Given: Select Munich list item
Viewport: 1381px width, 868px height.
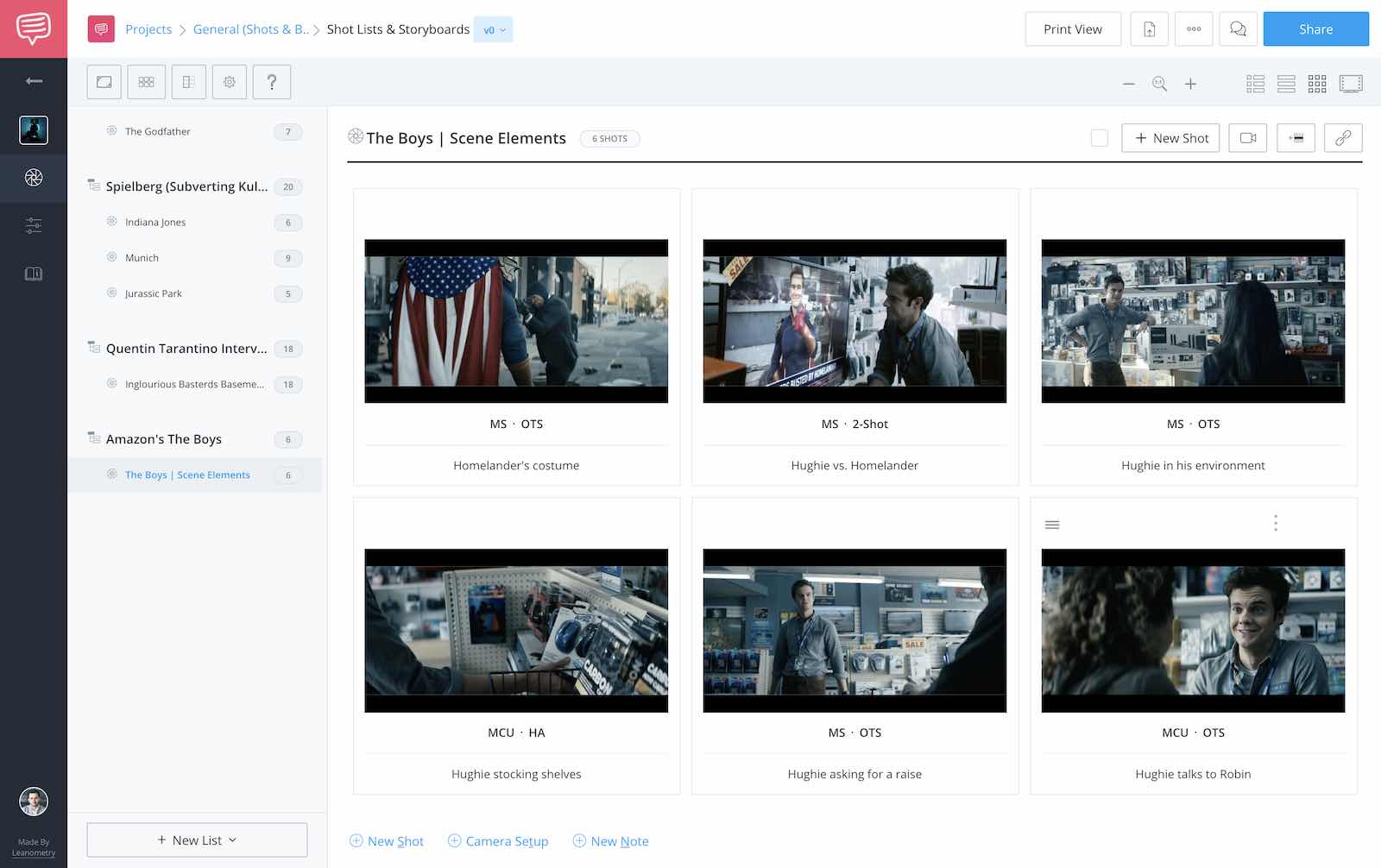Looking at the screenshot, I should pyautogui.click(x=194, y=258).
